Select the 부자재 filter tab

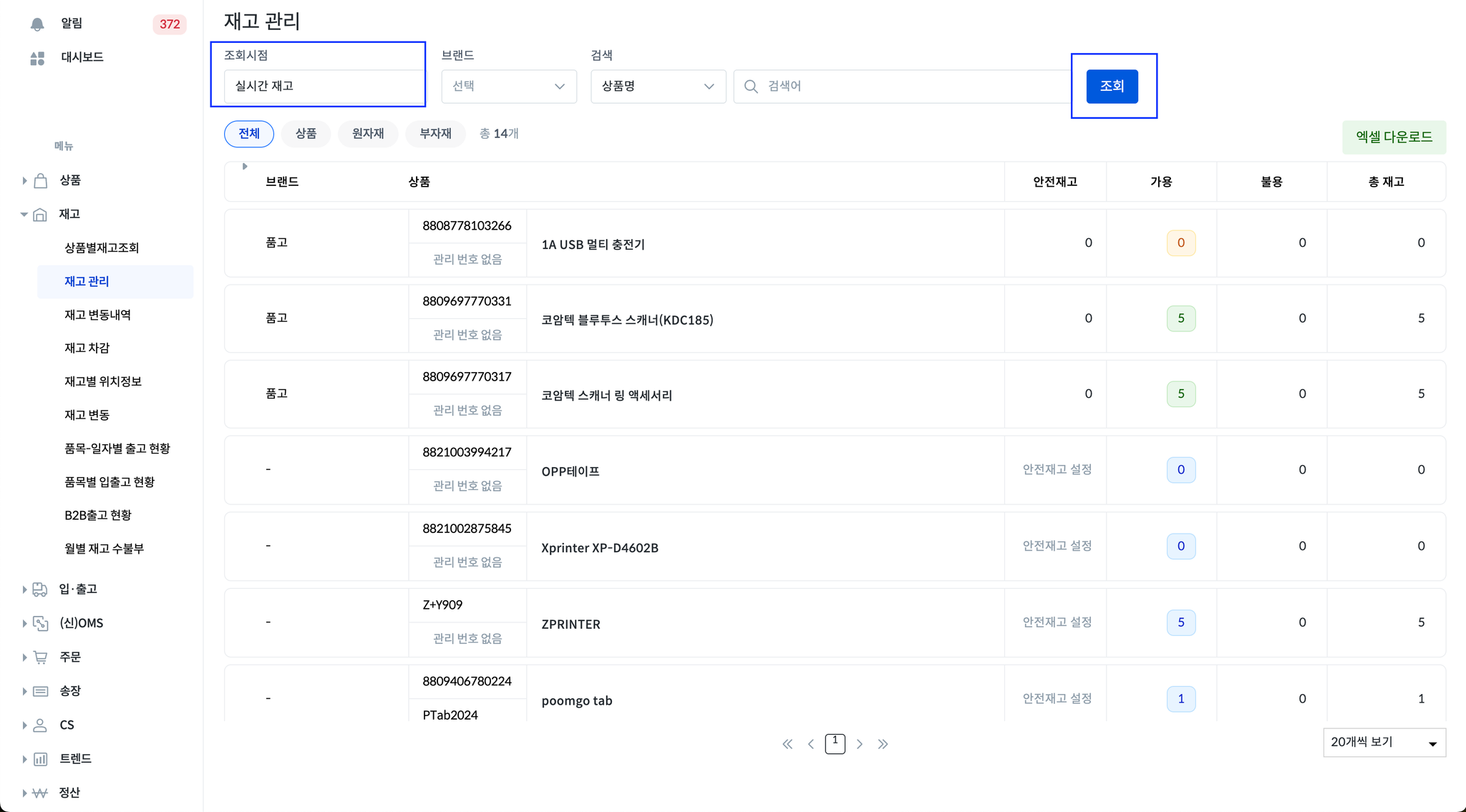click(x=435, y=134)
